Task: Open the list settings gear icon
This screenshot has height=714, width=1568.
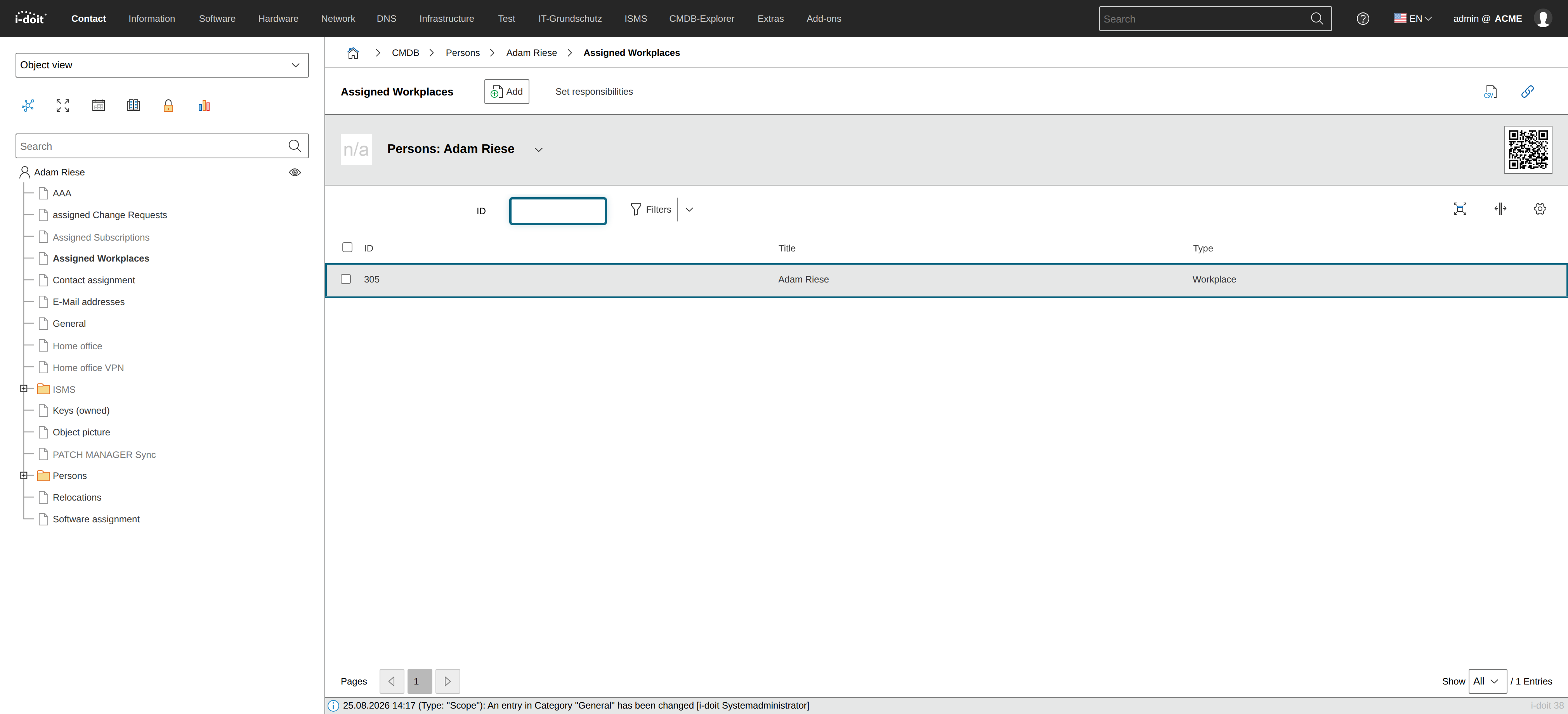Action: point(1540,209)
